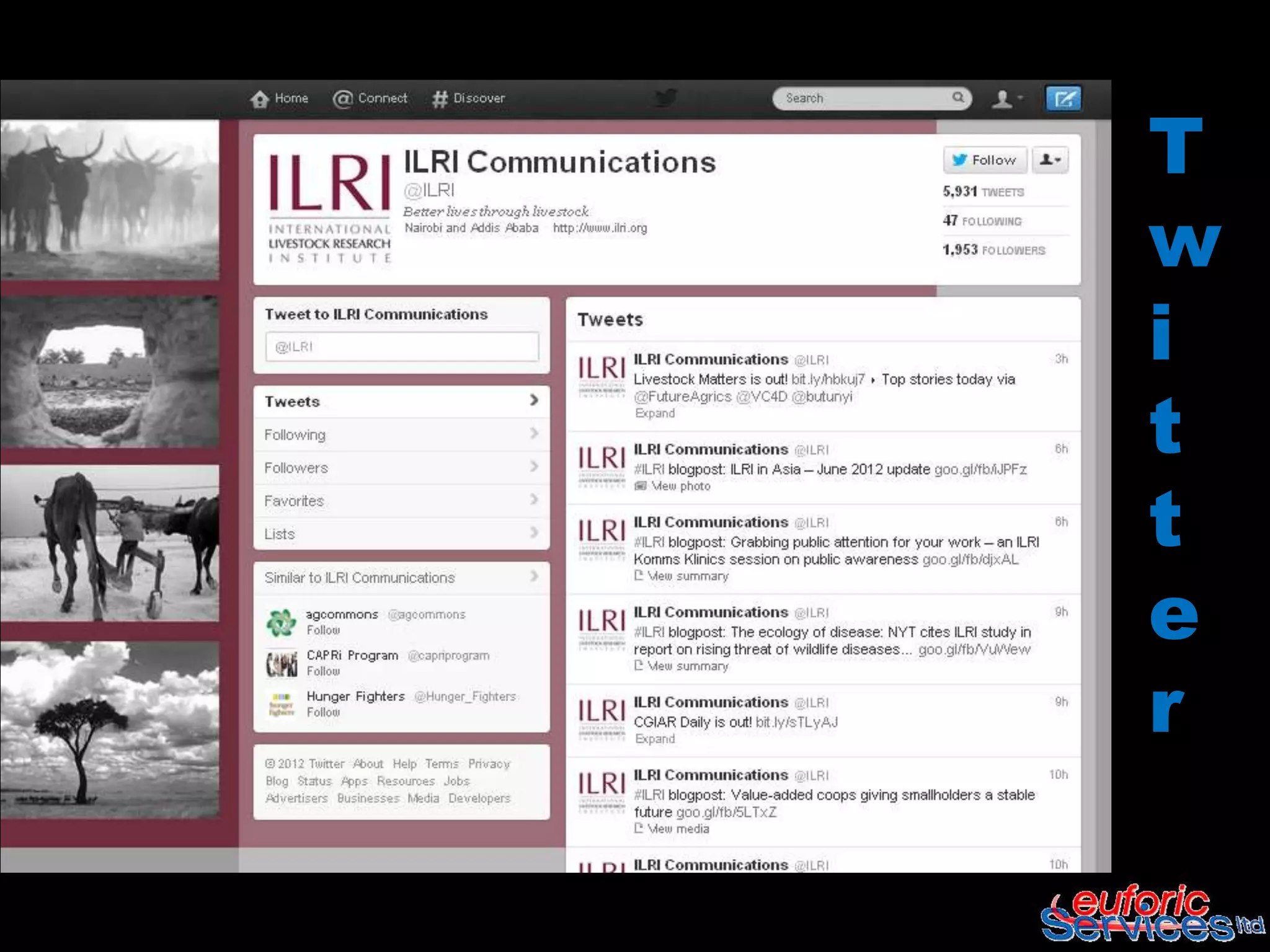This screenshot has width=1270, height=952.
Task: Open the http://www.ilri.org profile link
Action: 600,228
